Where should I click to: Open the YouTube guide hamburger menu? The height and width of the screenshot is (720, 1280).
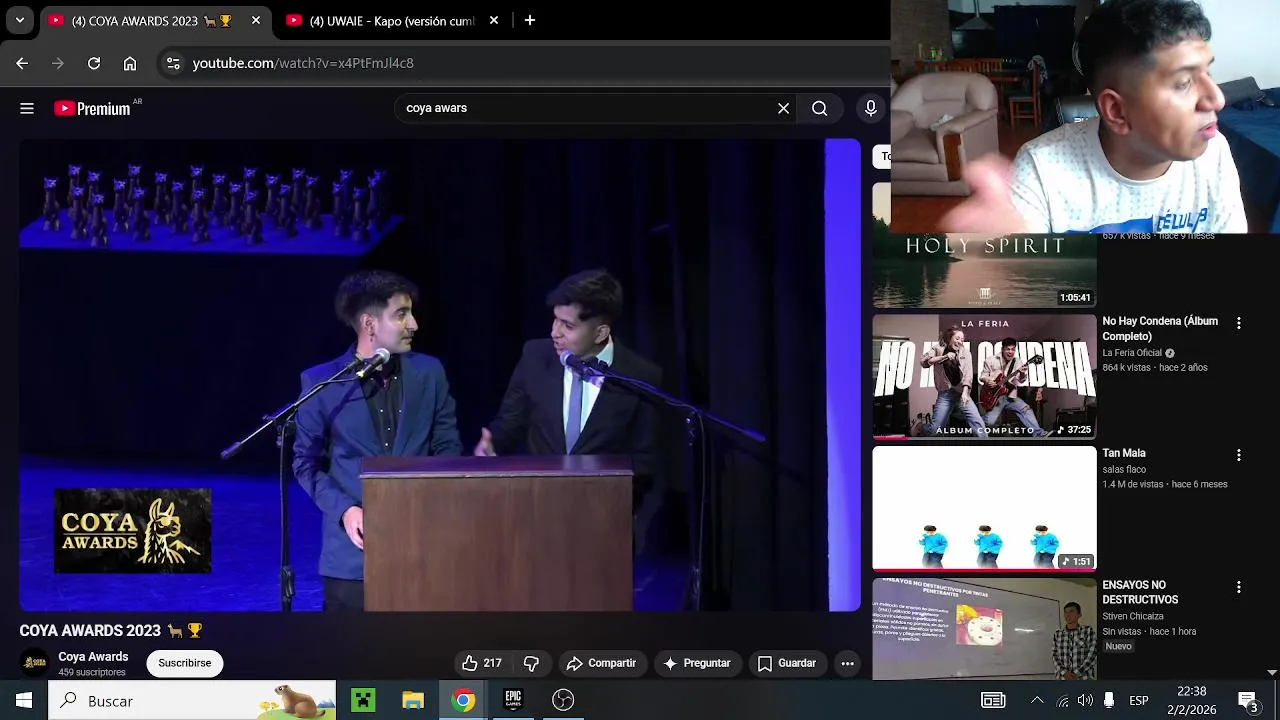pyautogui.click(x=27, y=108)
